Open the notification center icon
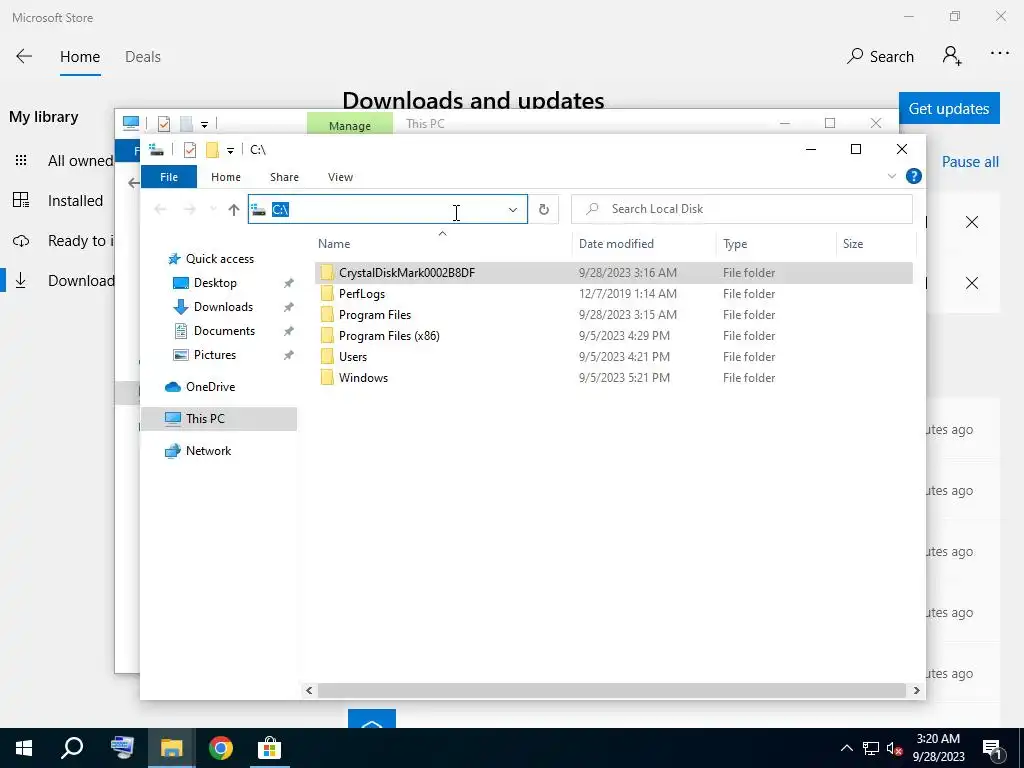Image resolution: width=1024 pixels, height=768 pixels. (x=993, y=748)
